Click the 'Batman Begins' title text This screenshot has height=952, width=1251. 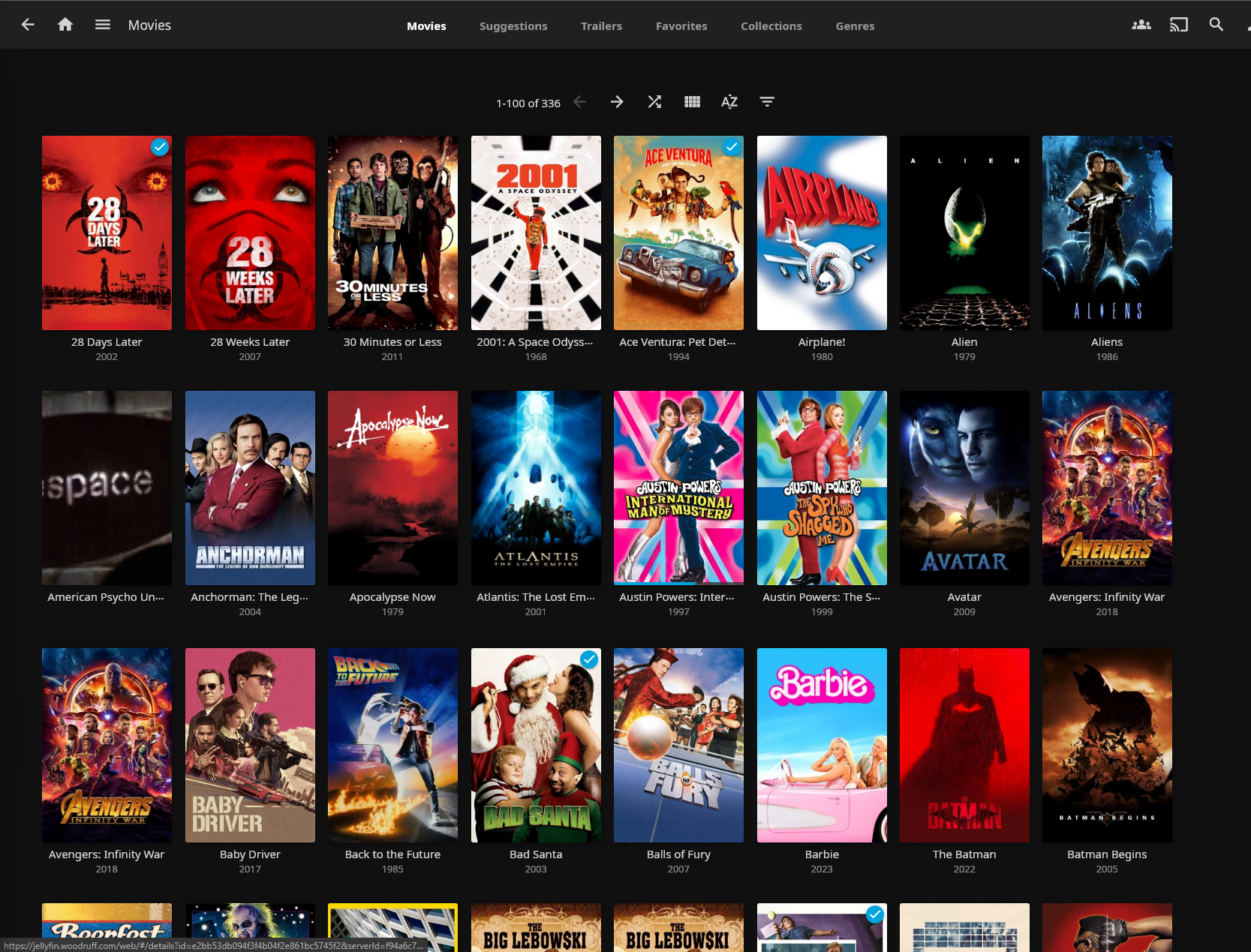[x=1107, y=854]
